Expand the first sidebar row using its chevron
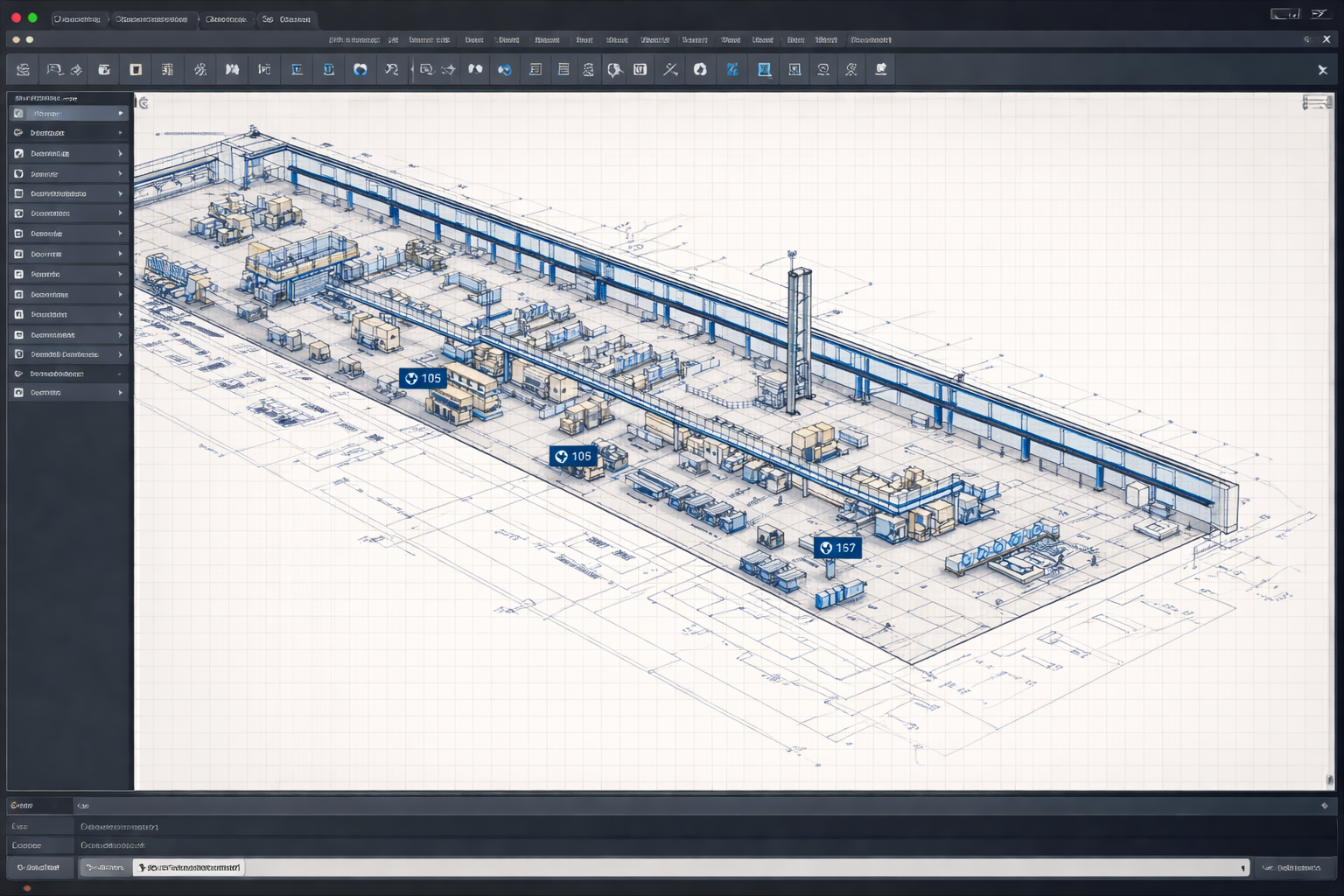Image resolution: width=1344 pixels, height=896 pixels. [121, 114]
